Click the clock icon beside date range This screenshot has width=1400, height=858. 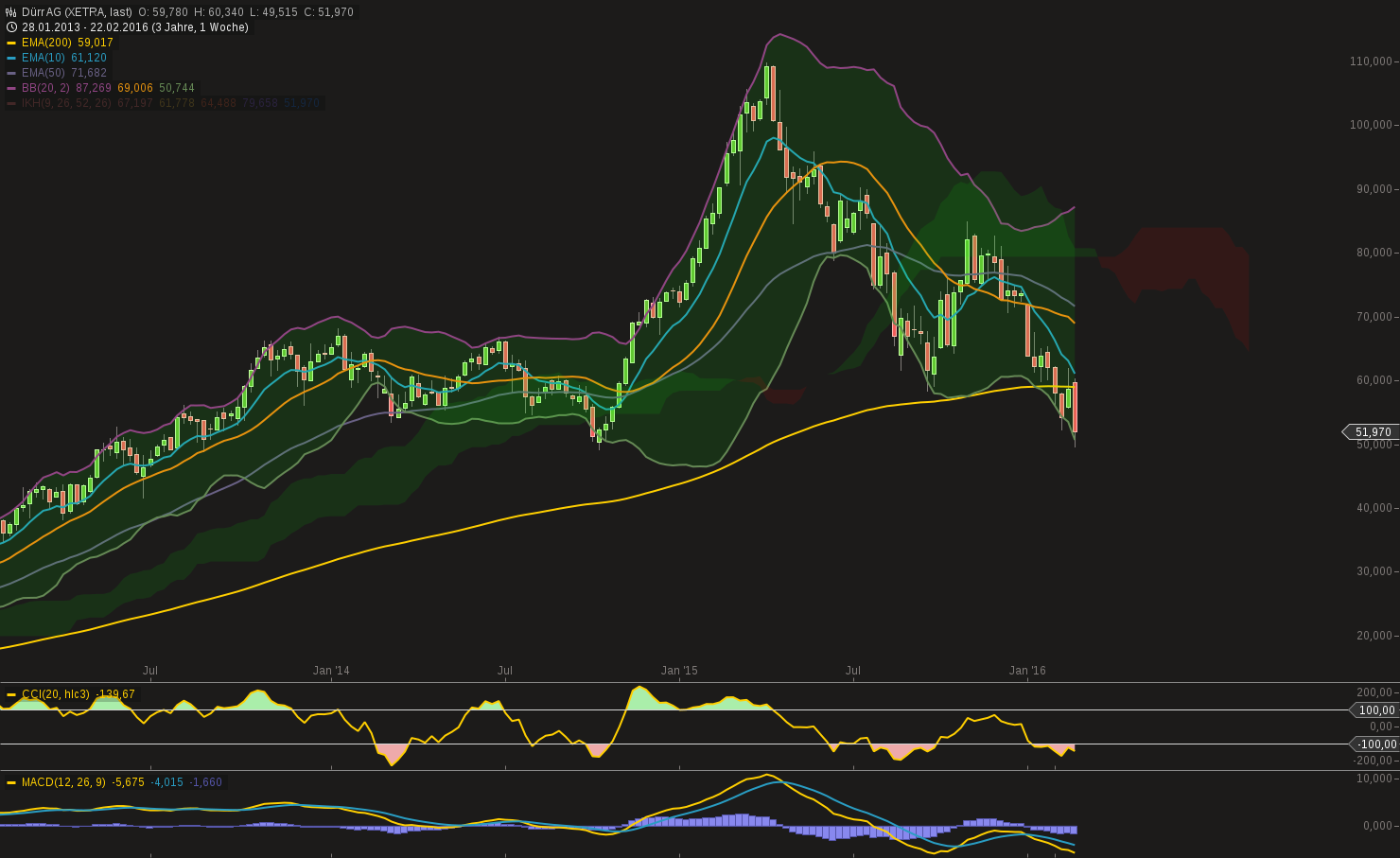[x=11, y=27]
